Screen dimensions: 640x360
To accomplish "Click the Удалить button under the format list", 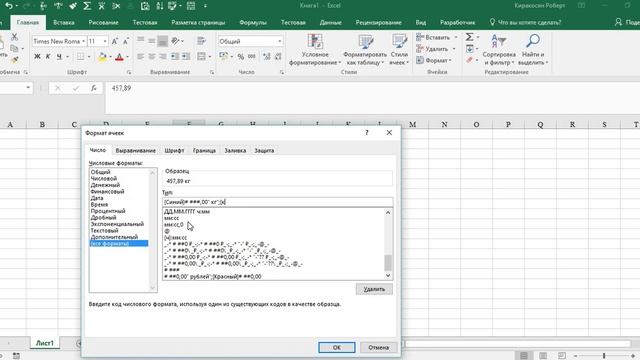I will [374, 289].
